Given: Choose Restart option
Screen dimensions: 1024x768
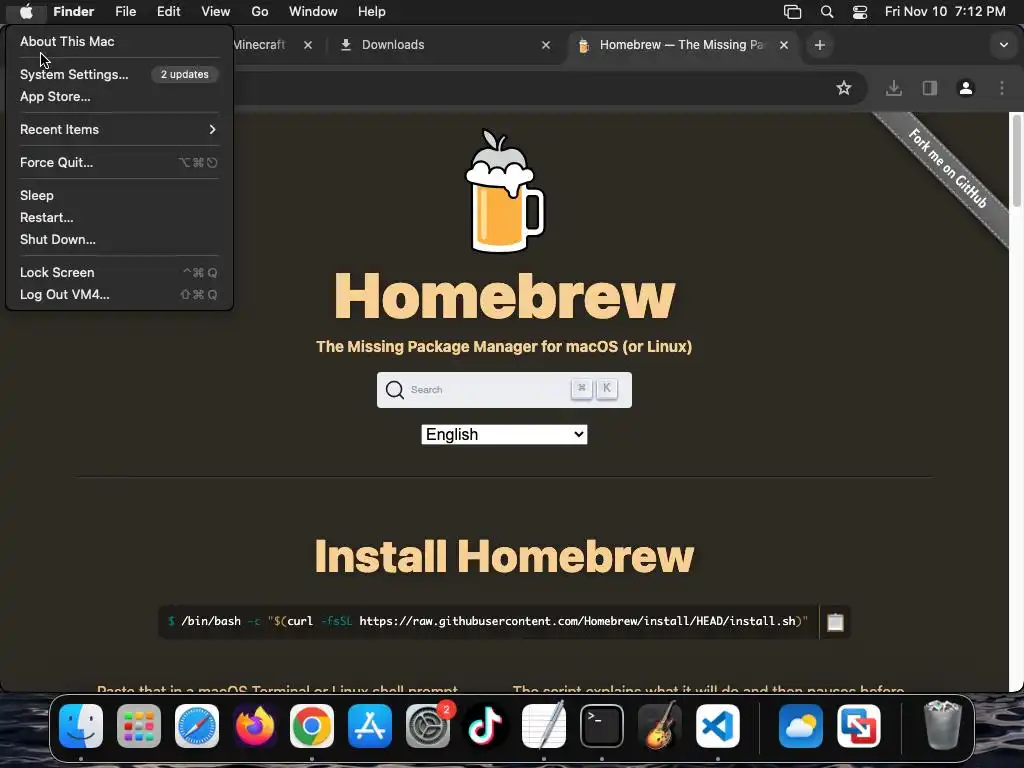Looking at the screenshot, I should pyautogui.click(x=46, y=217).
